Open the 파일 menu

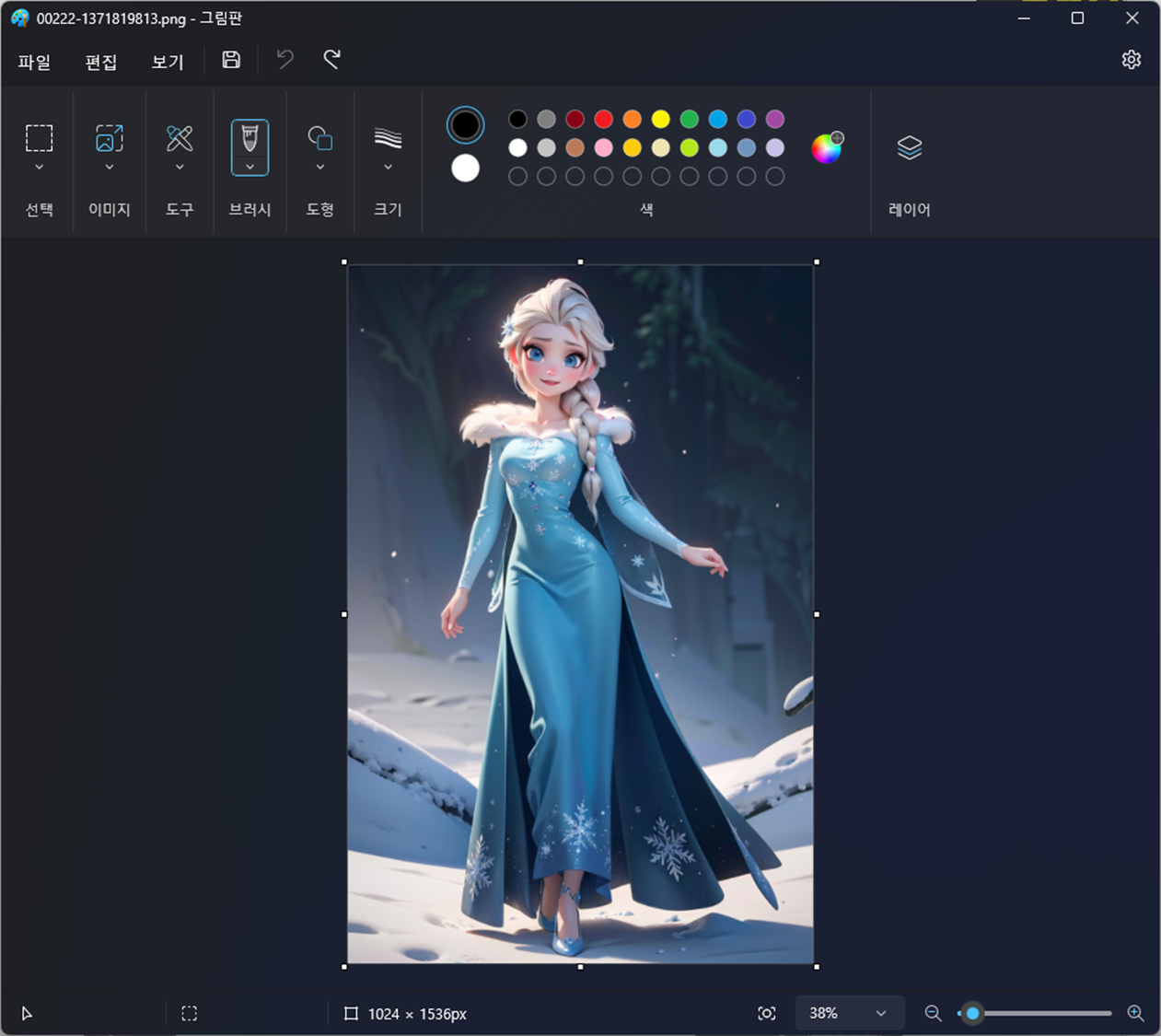point(34,62)
